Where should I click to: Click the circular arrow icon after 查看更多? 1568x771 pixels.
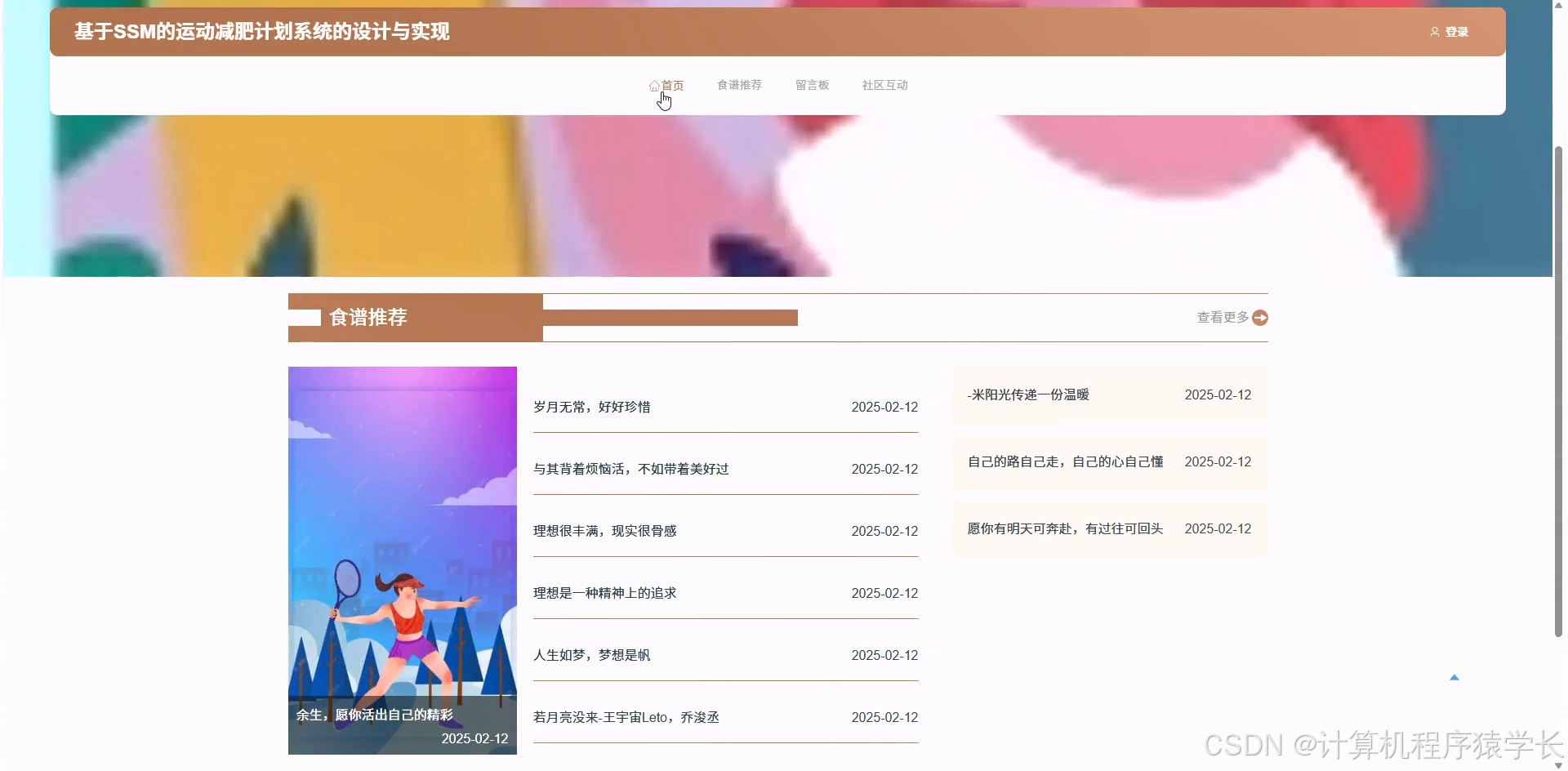tap(1260, 317)
